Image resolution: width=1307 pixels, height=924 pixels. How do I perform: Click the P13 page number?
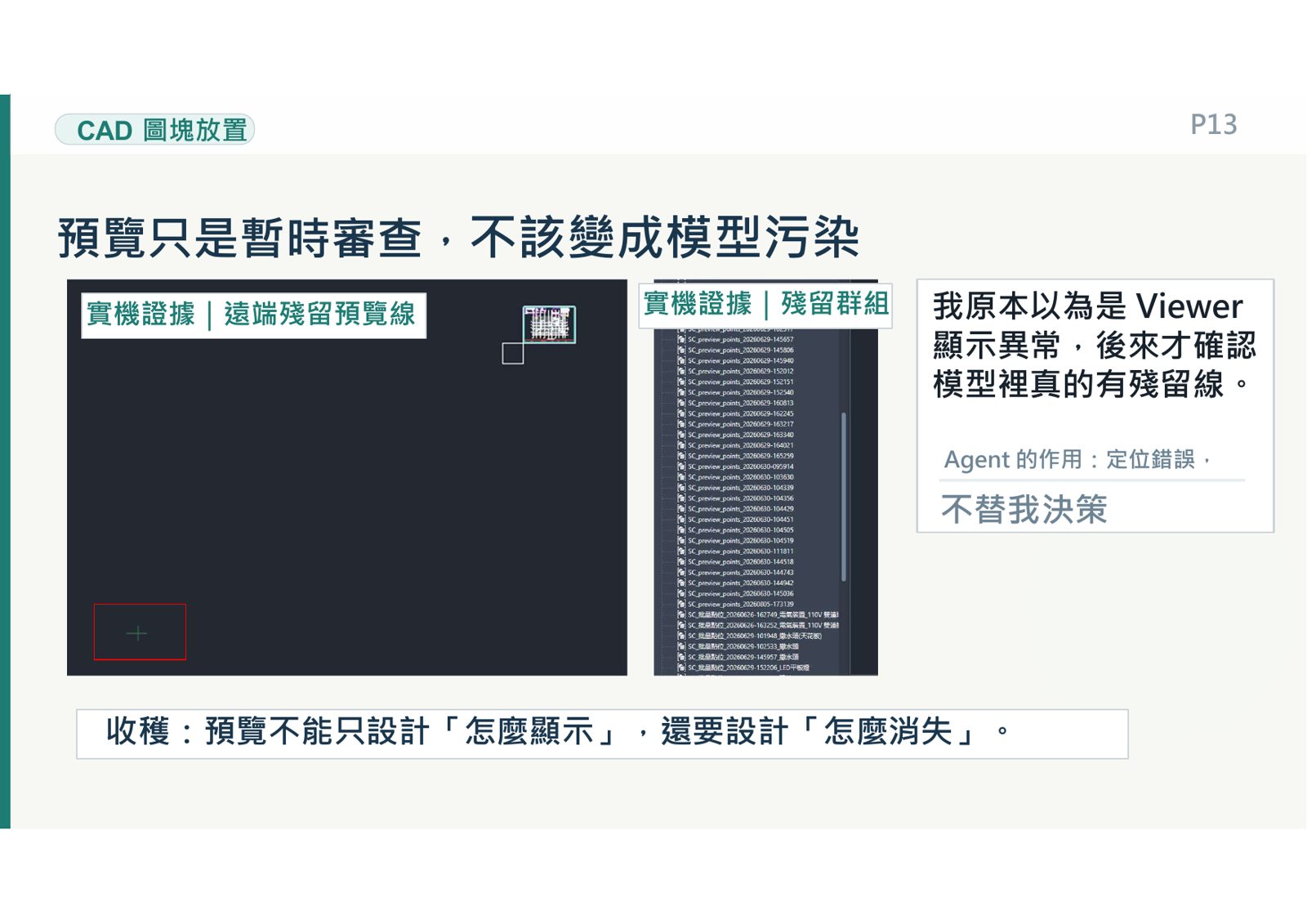(1213, 125)
